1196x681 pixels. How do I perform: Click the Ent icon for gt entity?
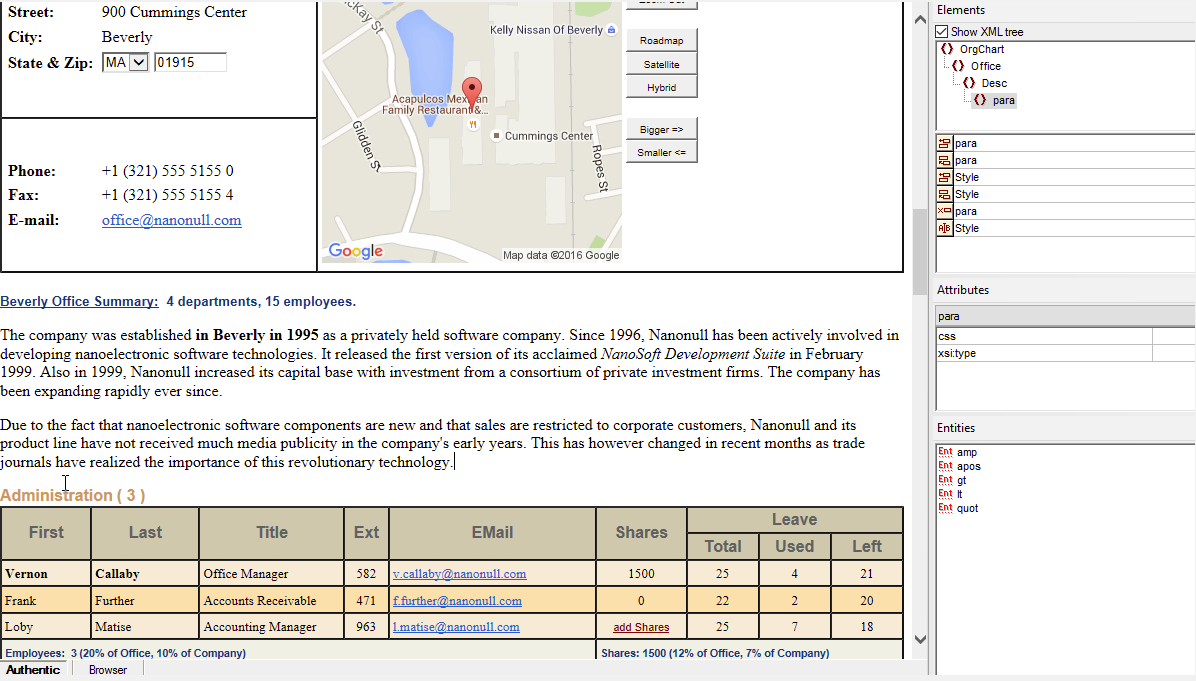click(945, 480)
